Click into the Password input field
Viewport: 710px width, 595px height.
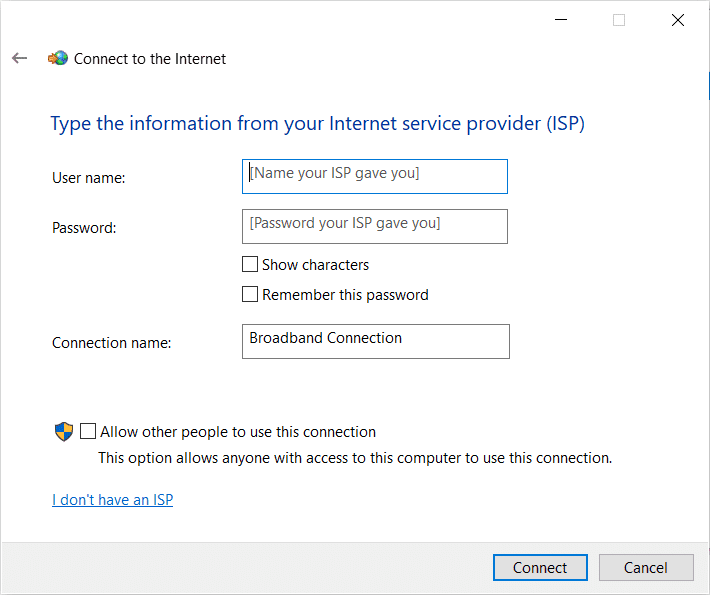(x=375, y=226)
